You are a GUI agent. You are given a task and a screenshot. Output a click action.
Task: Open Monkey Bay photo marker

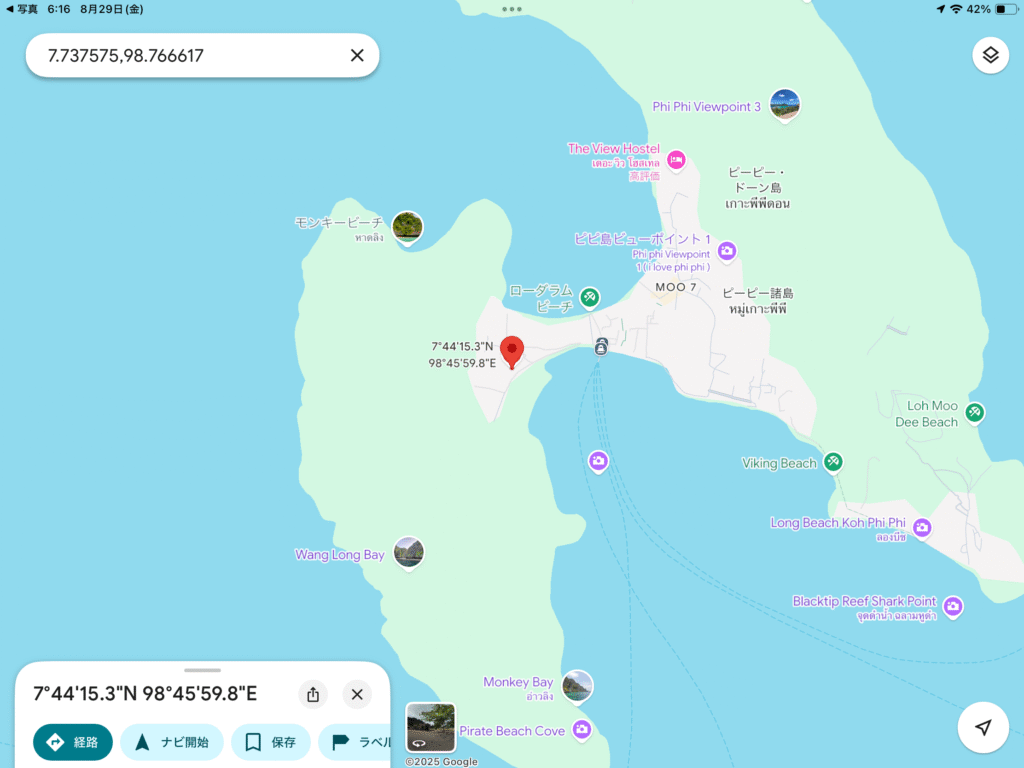(x=577, y=686)
